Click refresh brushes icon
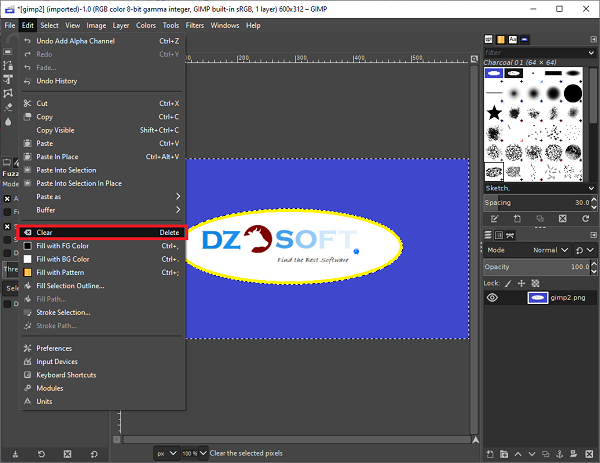Viewport: 600px width, 463px height. click(x=585, y=218)
